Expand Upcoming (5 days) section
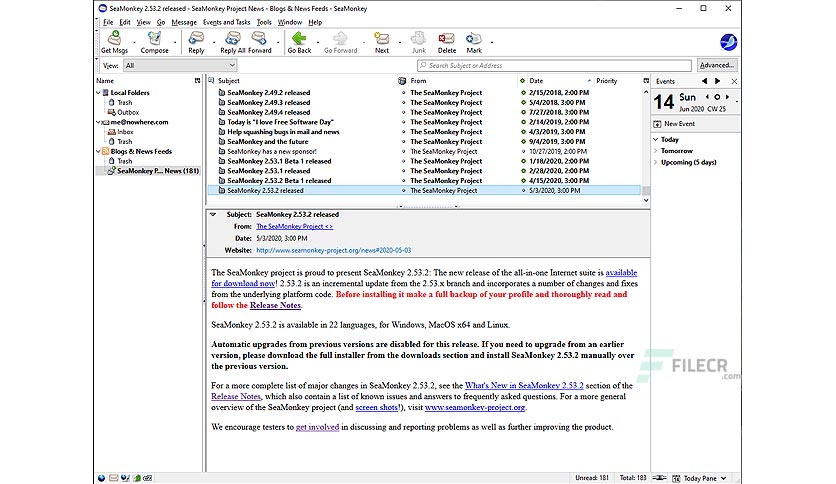 (656, 163)
